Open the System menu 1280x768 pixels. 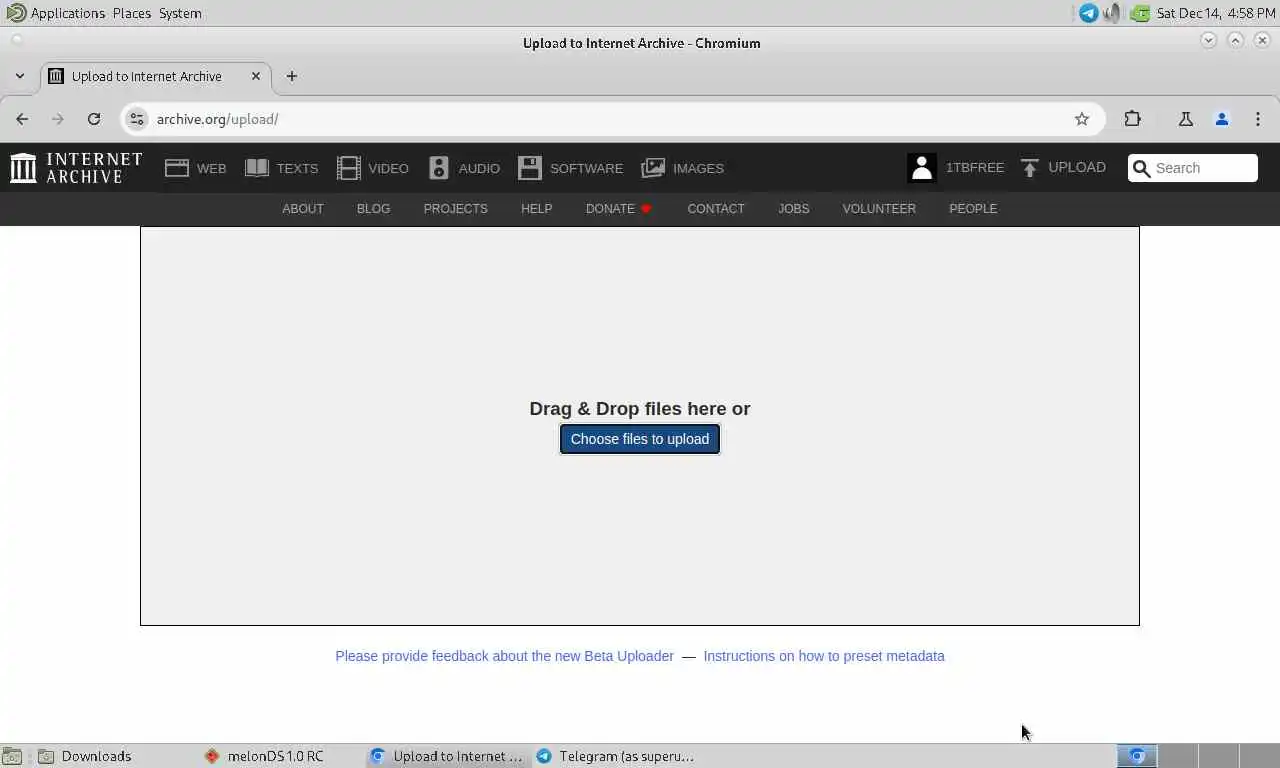pyautogui.click(x=180, y=13)
